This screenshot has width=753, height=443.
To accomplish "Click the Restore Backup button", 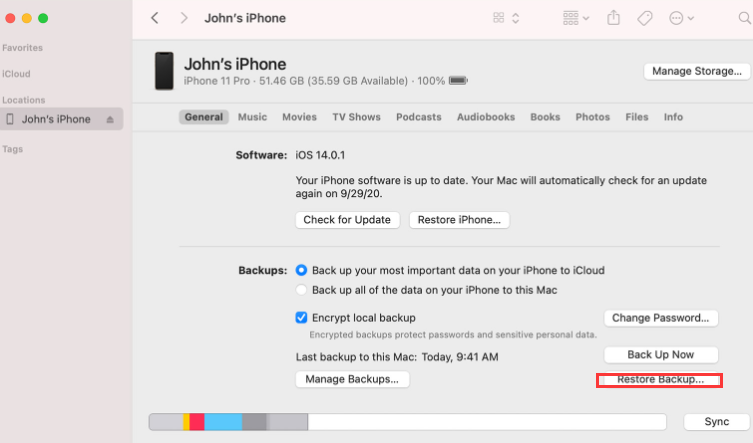I will pos(660,380).
